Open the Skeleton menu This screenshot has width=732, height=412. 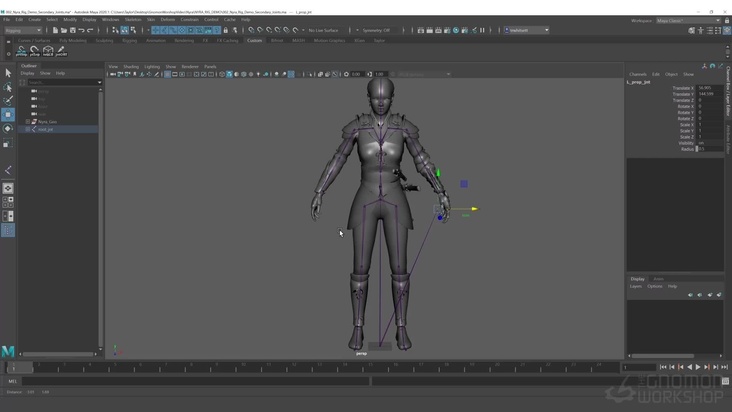pos(133,20)
